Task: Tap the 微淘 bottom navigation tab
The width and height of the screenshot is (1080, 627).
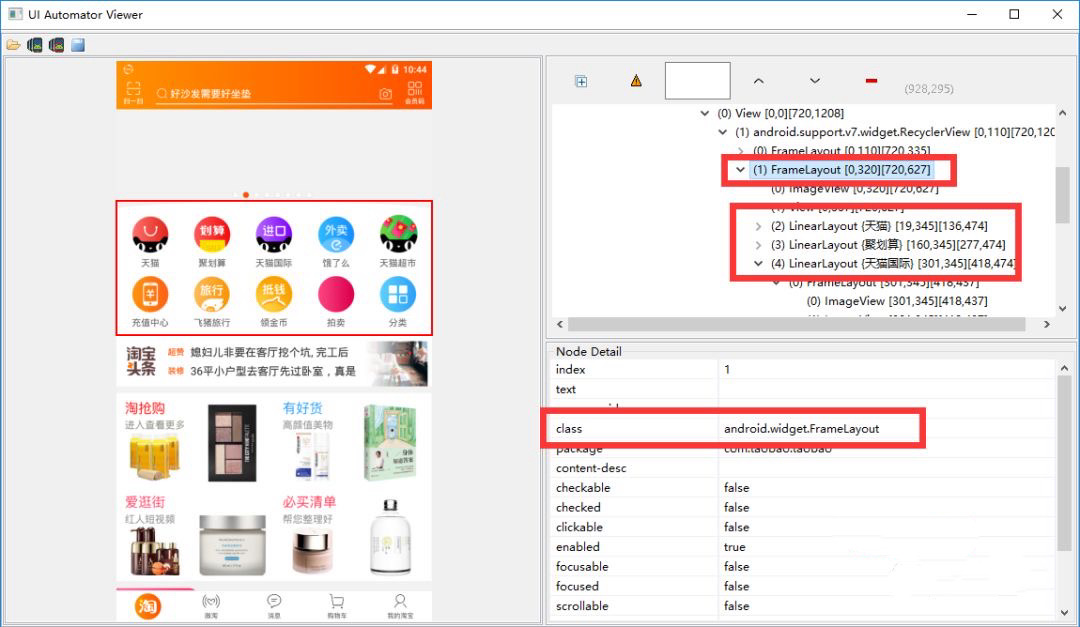Action: pyautogui.click(x=211, y=606)
